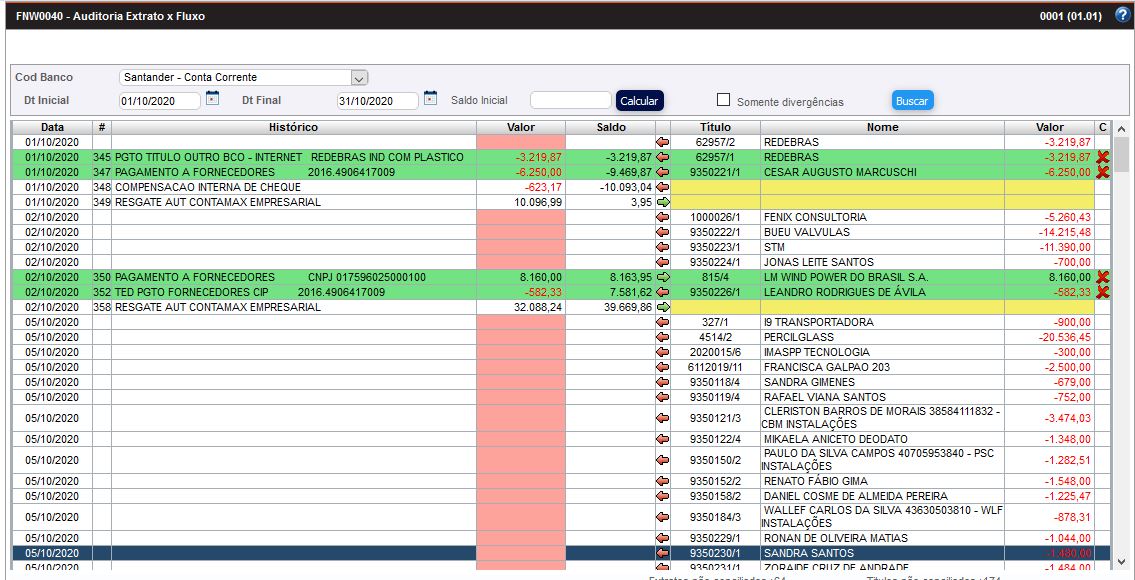1135x580 pixels.
Task: Open the Dt Final calendar picker
Action: (x=430, y=99)
